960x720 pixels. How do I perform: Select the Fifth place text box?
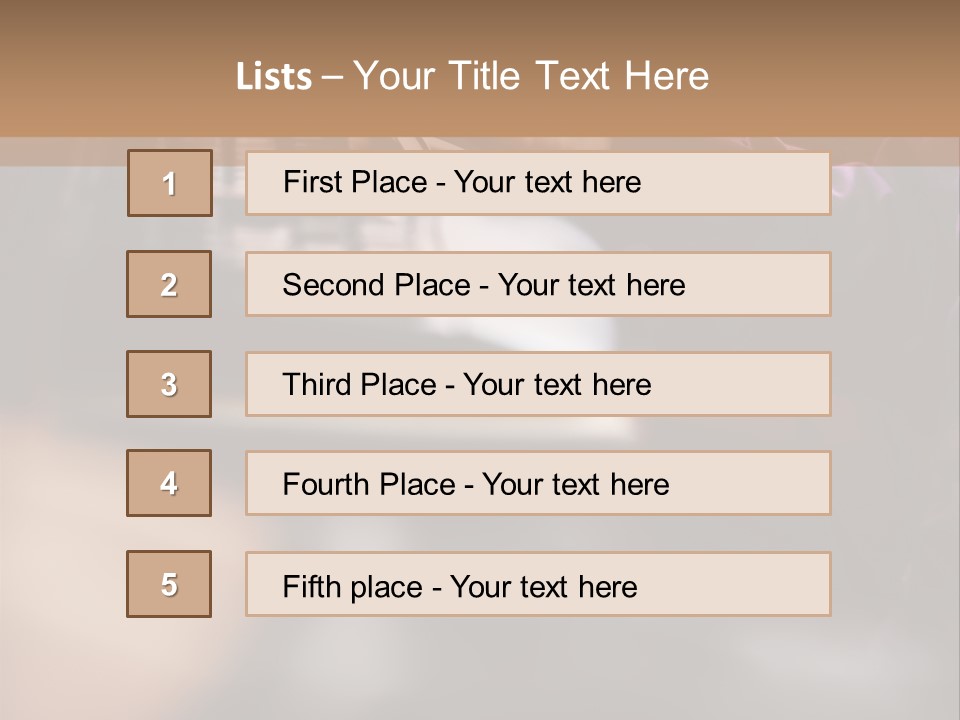tap(538, 584)
